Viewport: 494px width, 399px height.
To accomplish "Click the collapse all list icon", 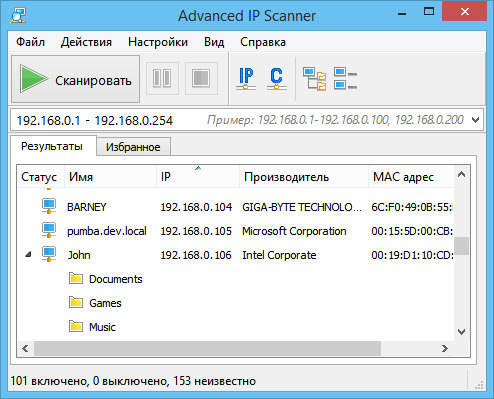I will coord(346,79).
